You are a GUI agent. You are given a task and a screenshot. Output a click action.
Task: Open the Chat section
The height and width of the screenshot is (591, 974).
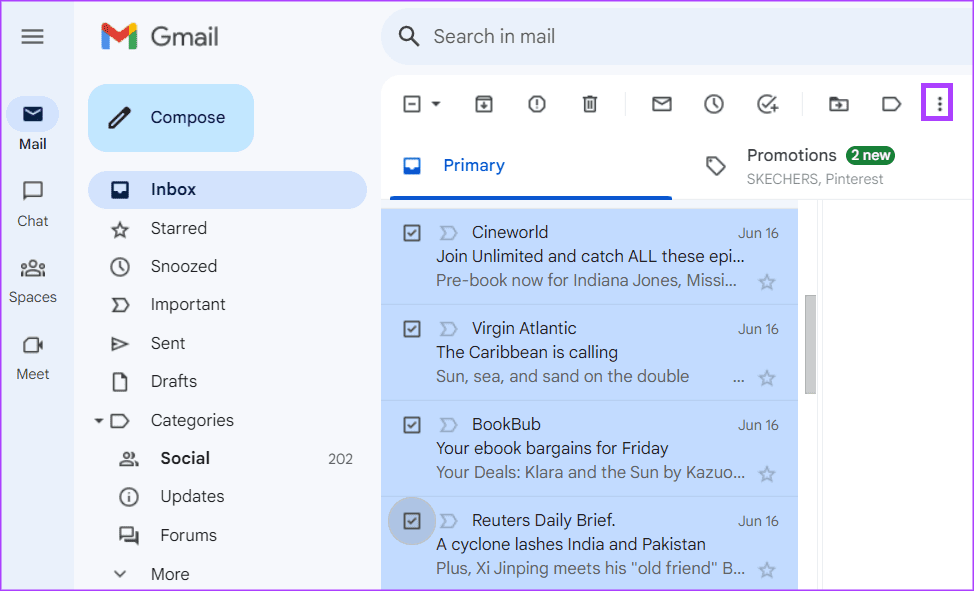(x=32, y=204)
